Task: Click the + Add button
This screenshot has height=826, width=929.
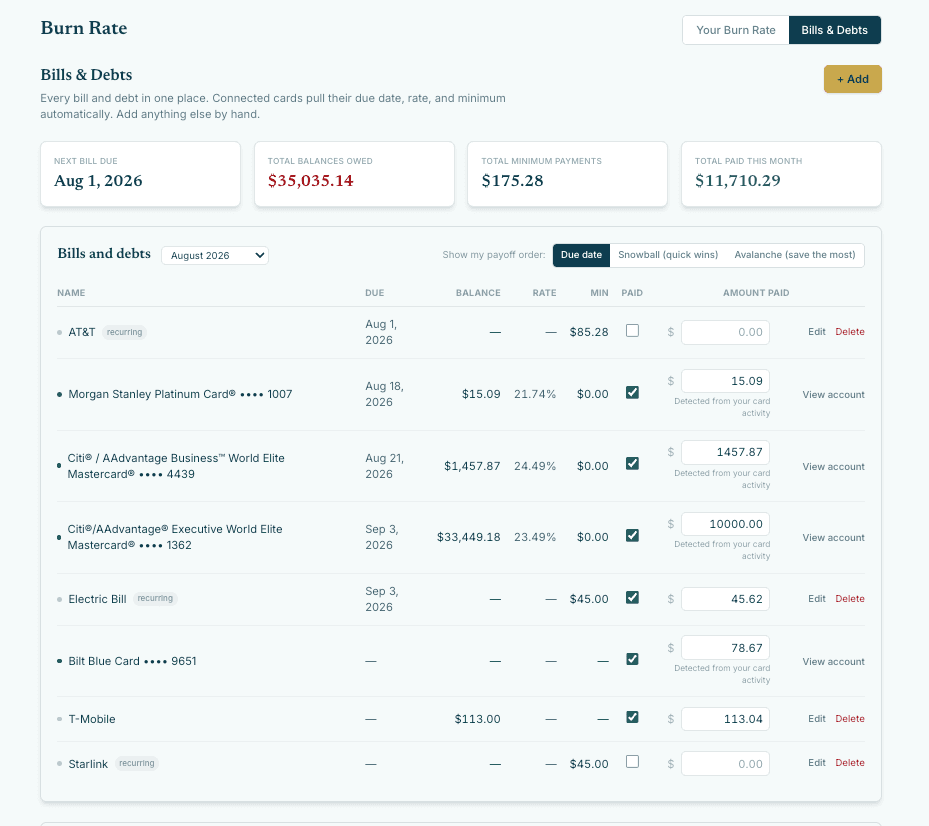Action: tap(853, 79)
